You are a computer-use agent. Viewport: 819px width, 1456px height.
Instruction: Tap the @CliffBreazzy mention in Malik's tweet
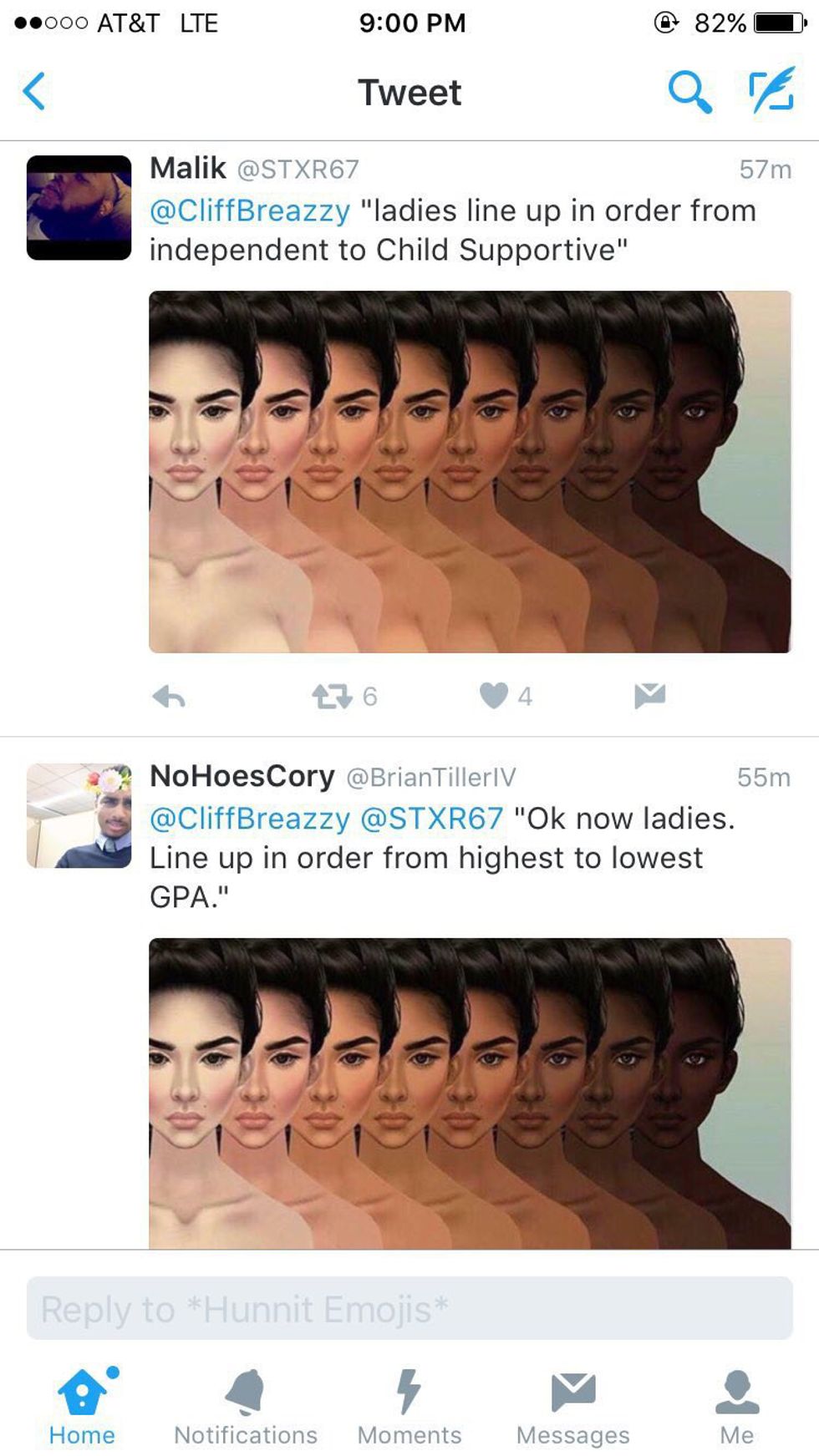pyautogui.click(x=250, y=211)
